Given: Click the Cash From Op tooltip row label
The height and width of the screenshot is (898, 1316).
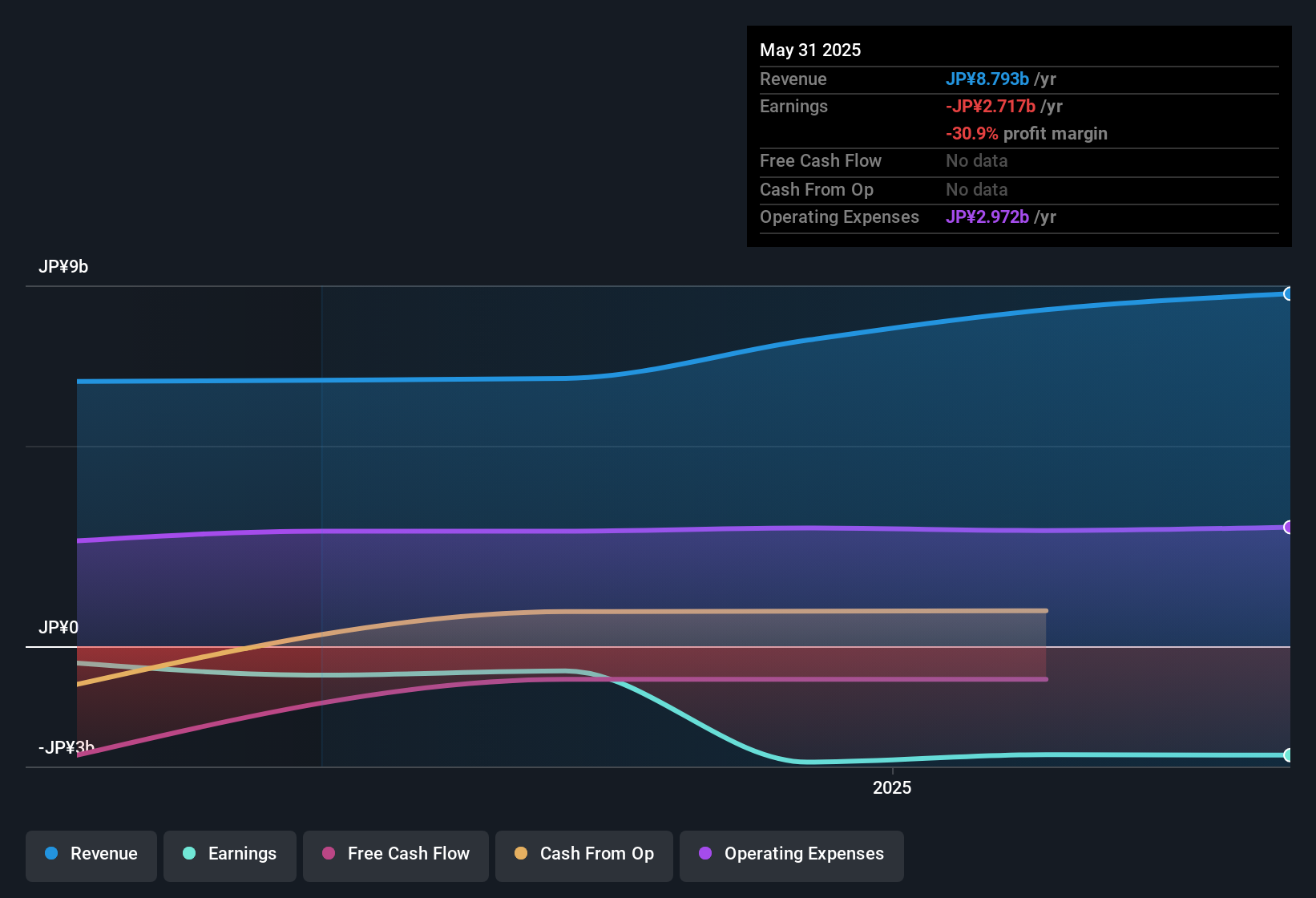Looking at the screenshot, I should (817, 189).
